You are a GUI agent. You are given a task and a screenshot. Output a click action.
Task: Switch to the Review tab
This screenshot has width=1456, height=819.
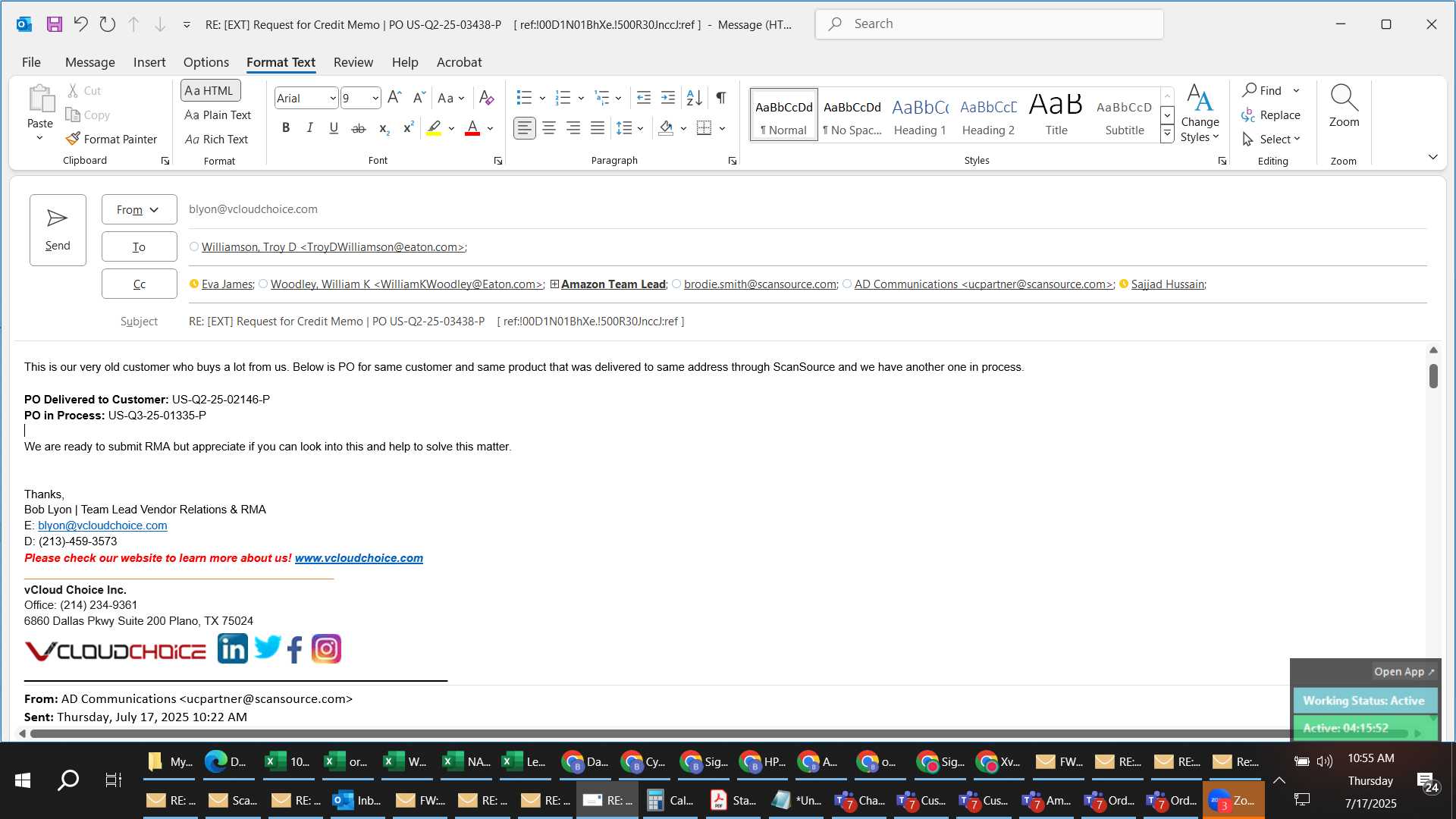[353, 62]
